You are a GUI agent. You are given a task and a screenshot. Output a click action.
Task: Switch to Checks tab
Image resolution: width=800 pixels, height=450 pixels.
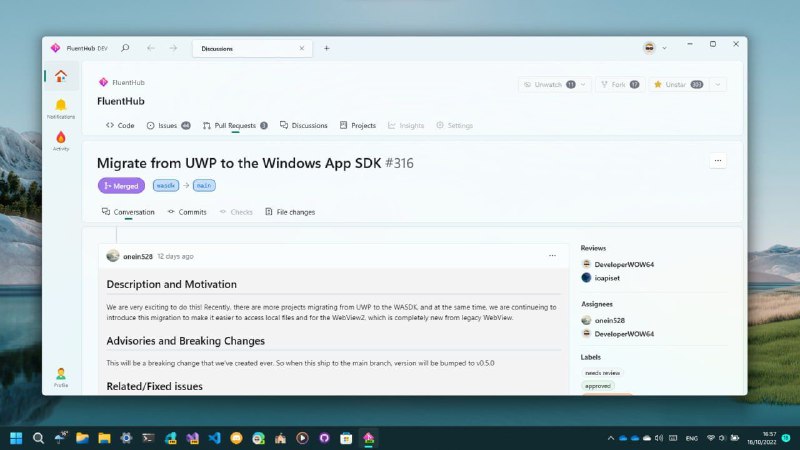236,212
